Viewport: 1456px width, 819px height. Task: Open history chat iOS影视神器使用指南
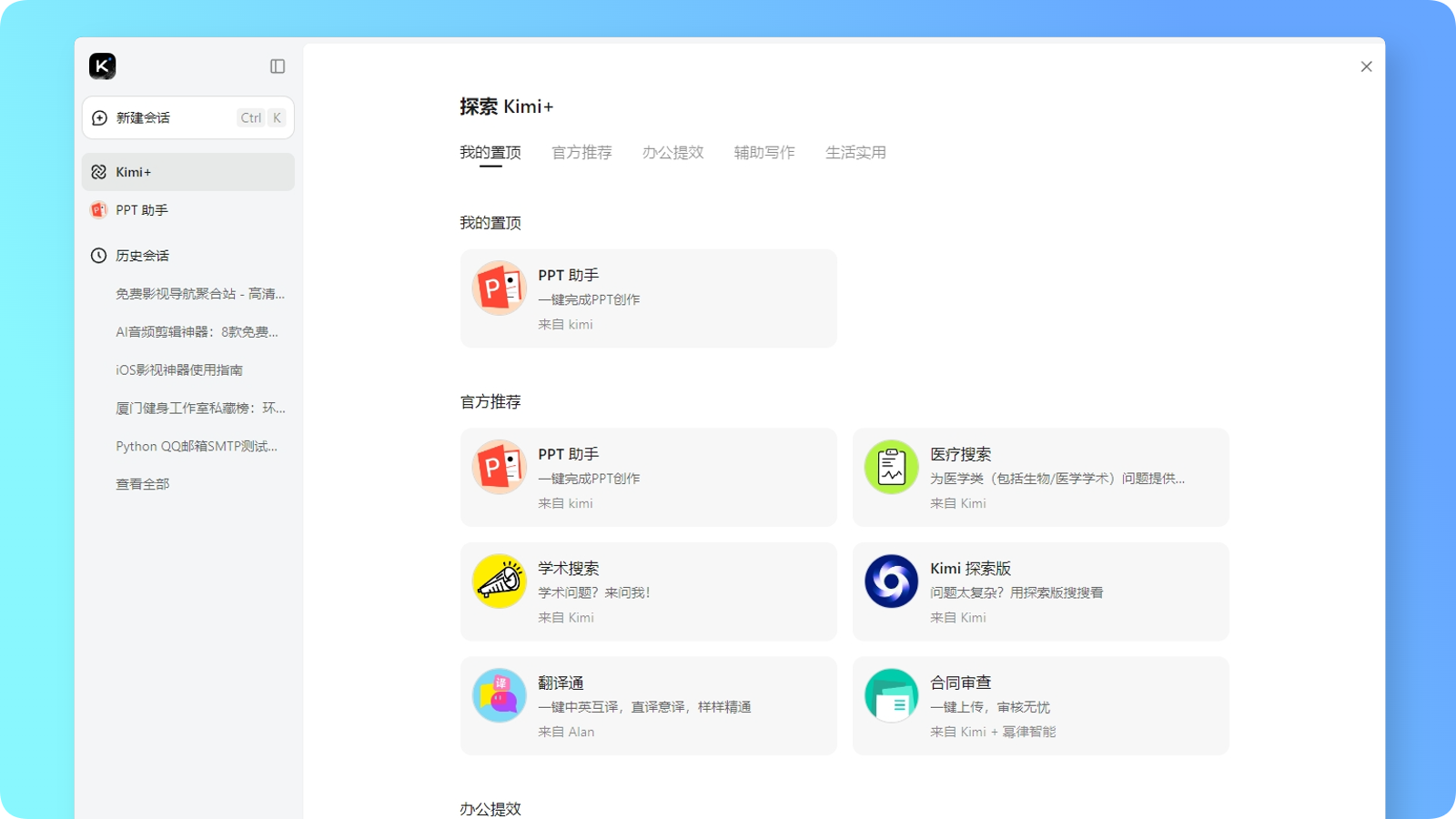pos(179,370)
